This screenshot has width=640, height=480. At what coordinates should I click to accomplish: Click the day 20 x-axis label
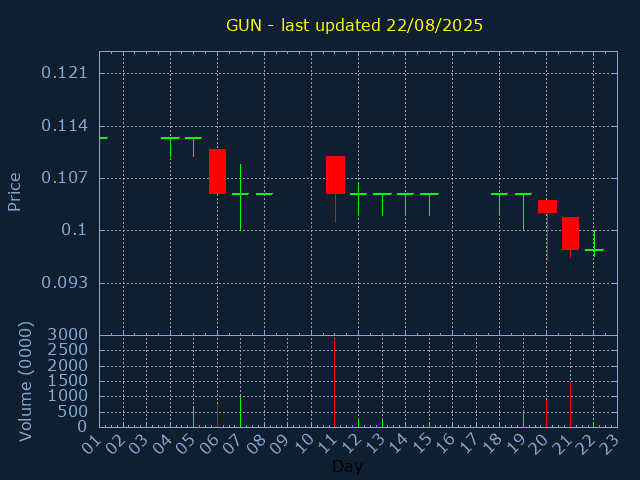[539, 444]
